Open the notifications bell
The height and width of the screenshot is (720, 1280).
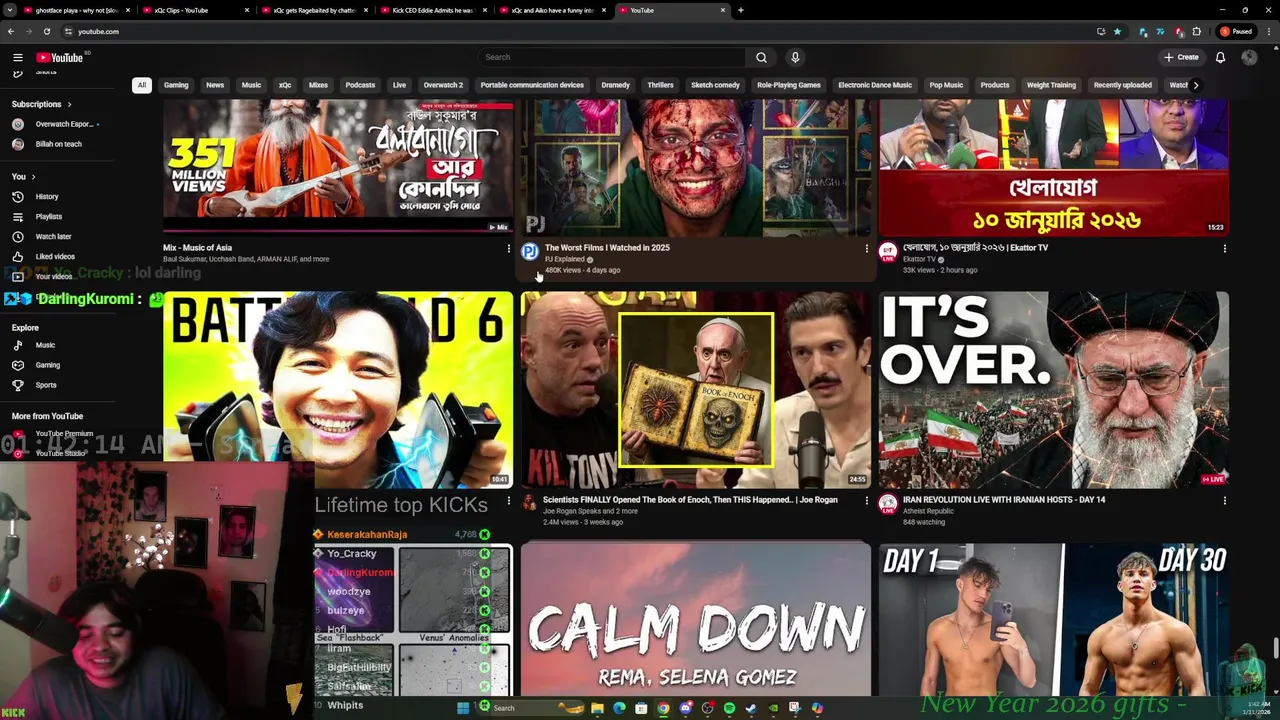[1220, 57]
